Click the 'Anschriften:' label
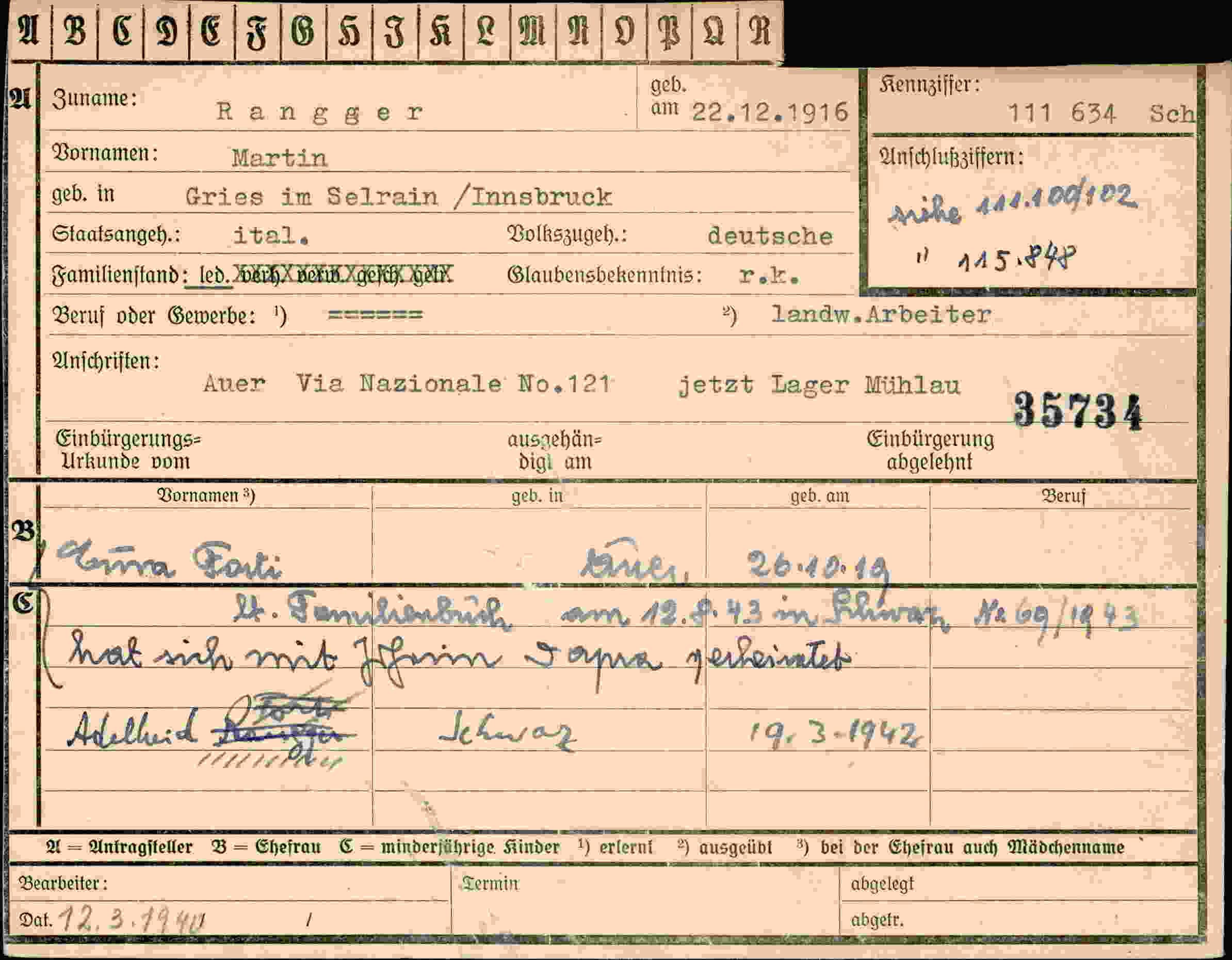This screenshot has height=960, width=1232. (x=106, y=361)
